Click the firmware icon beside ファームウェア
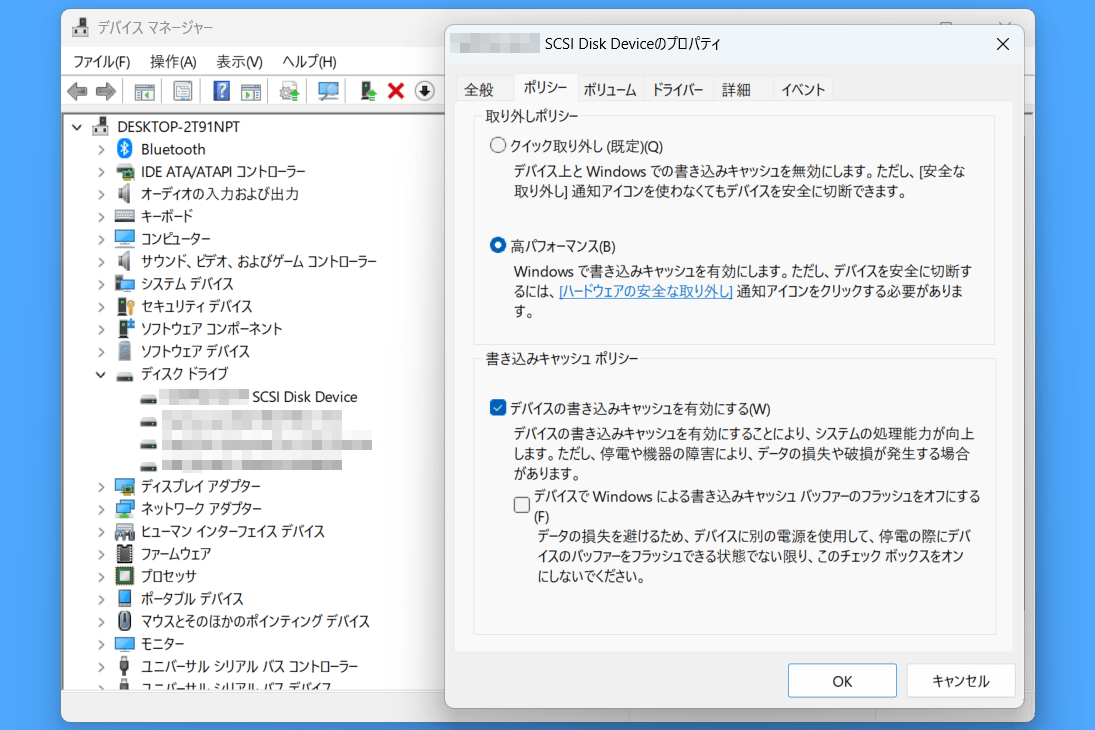 point(124,553)
